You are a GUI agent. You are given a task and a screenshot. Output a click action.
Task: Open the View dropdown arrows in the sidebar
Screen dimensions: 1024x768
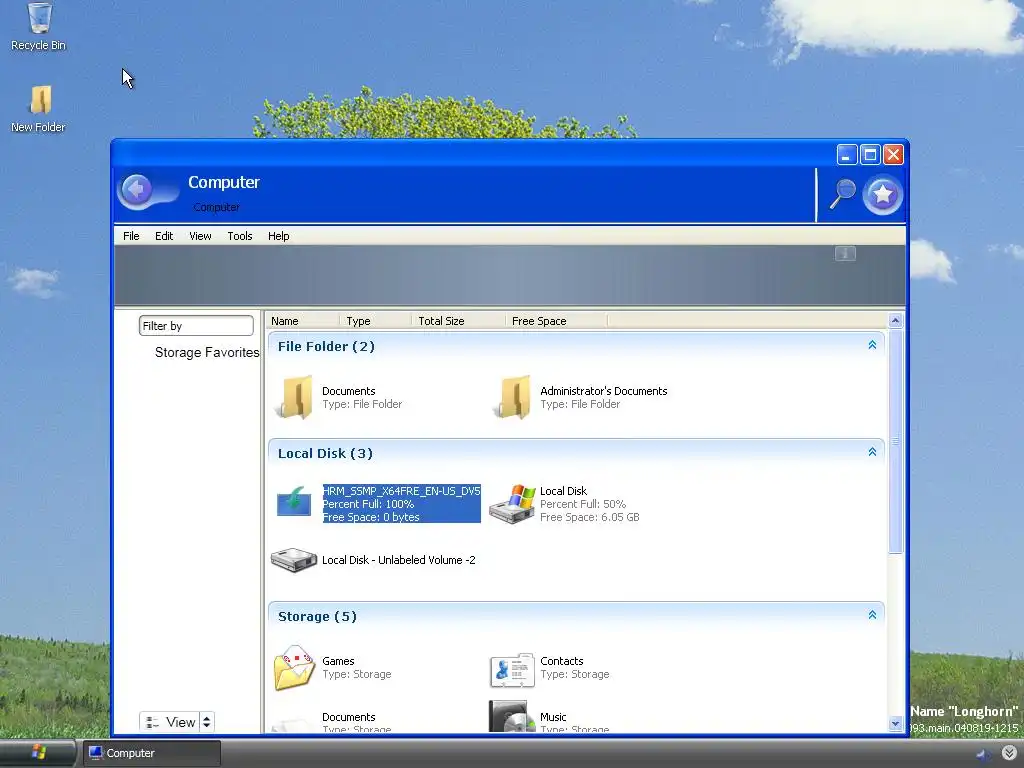click(206, 722)
